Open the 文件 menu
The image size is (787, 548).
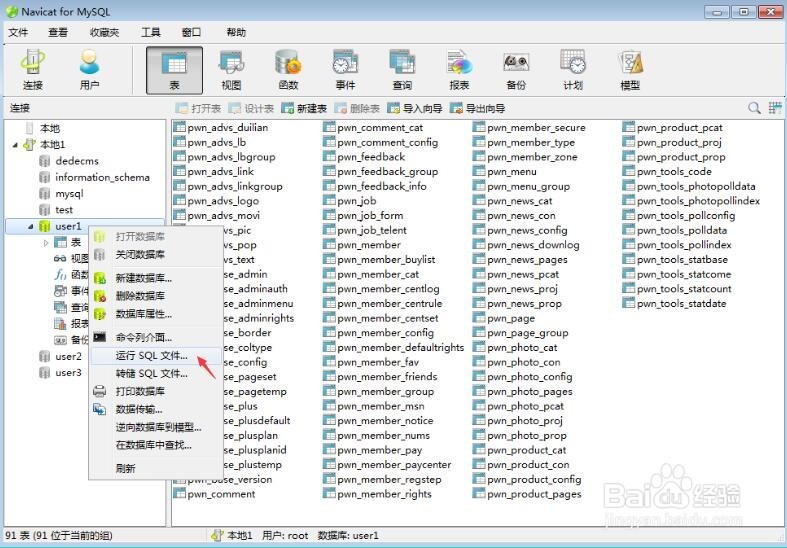pos(18,33)
